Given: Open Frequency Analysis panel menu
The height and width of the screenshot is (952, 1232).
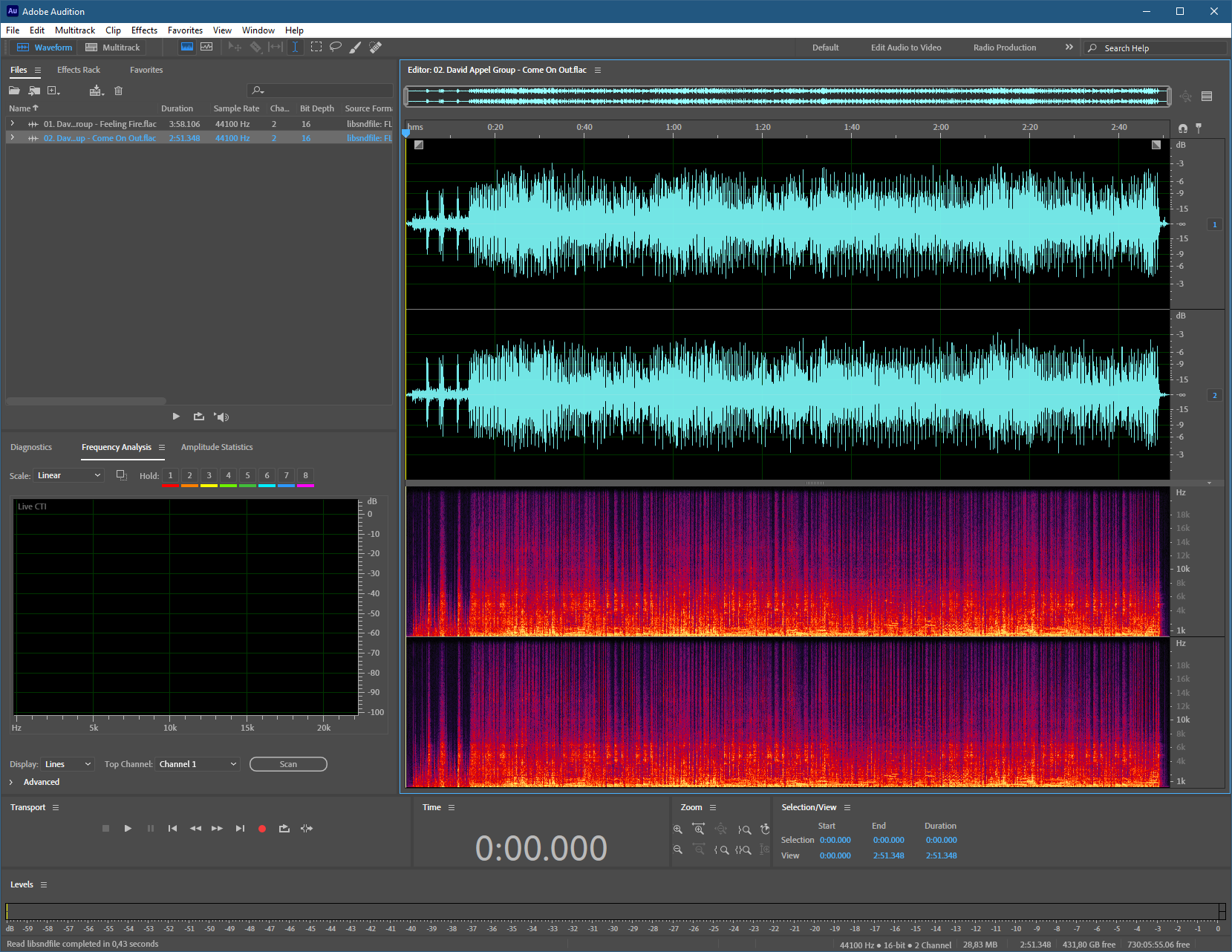Looking at the screenshot, I should point(162,447).
